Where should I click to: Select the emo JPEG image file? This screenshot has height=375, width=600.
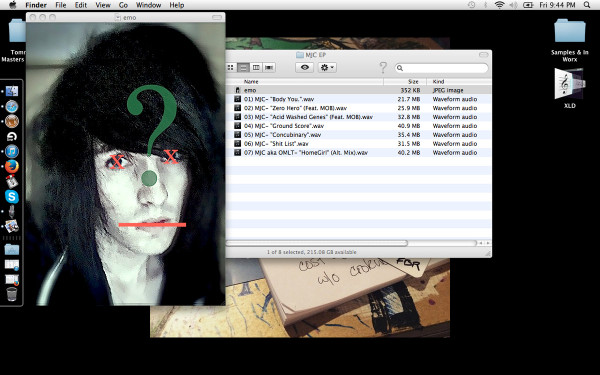point(359,90)
